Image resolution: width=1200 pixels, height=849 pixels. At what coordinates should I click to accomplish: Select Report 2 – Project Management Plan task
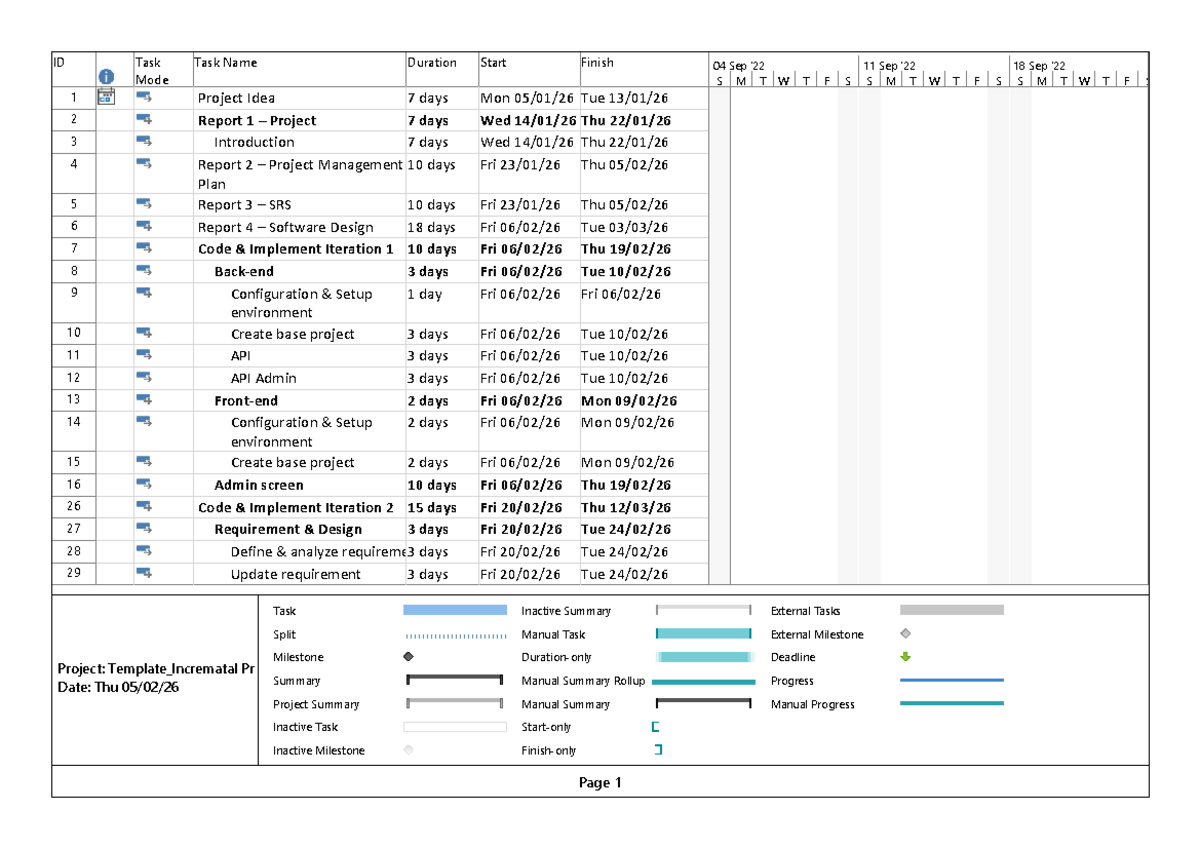pos(300,174)
